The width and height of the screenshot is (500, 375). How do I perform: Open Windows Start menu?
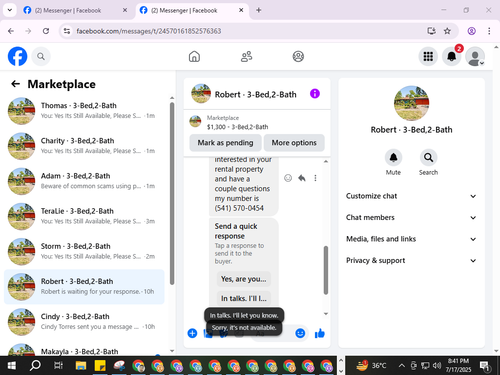pyautogui.click(x=11, y=366)
